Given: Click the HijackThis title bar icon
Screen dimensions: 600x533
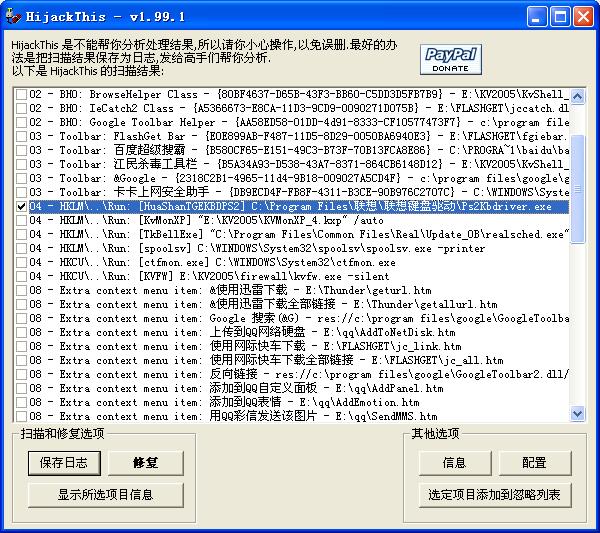Looking at the screenshot, I should pos(14,16).
